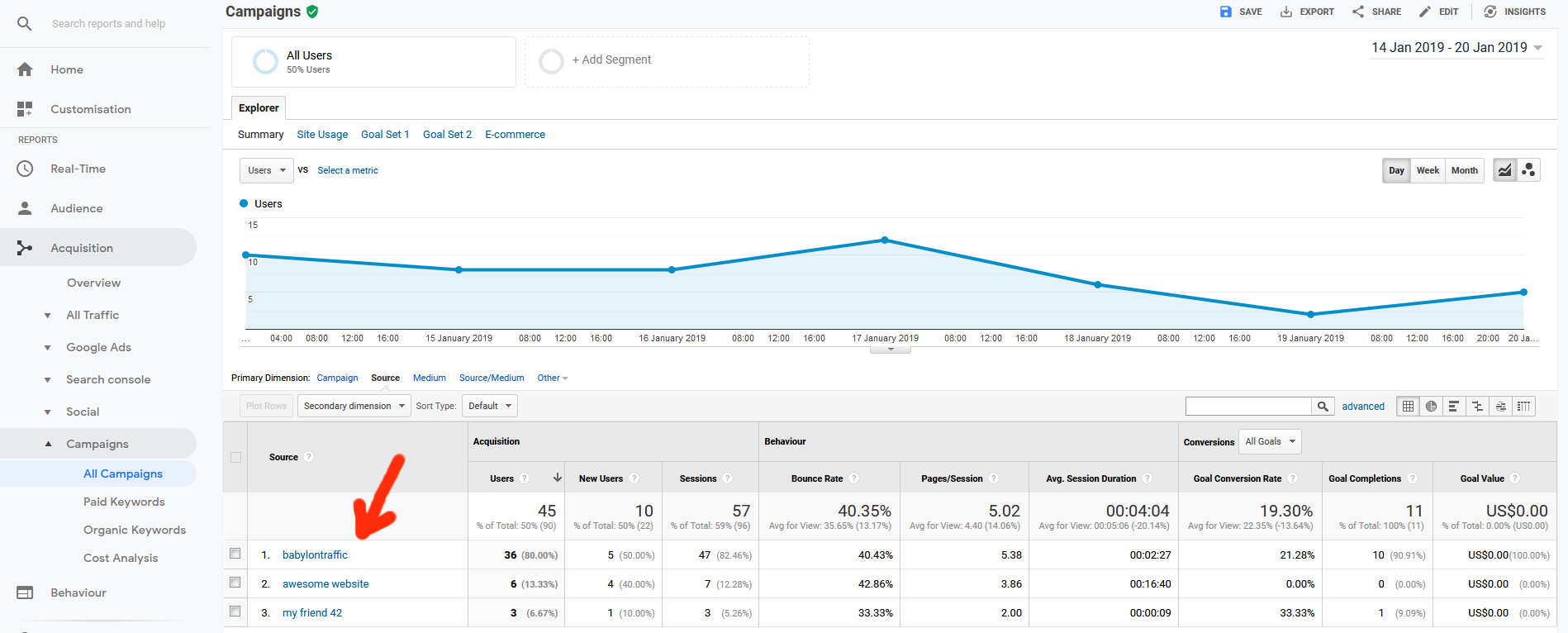
Task: Open the date range picker
Action: pyautogui.click(x=1457, y=48)
